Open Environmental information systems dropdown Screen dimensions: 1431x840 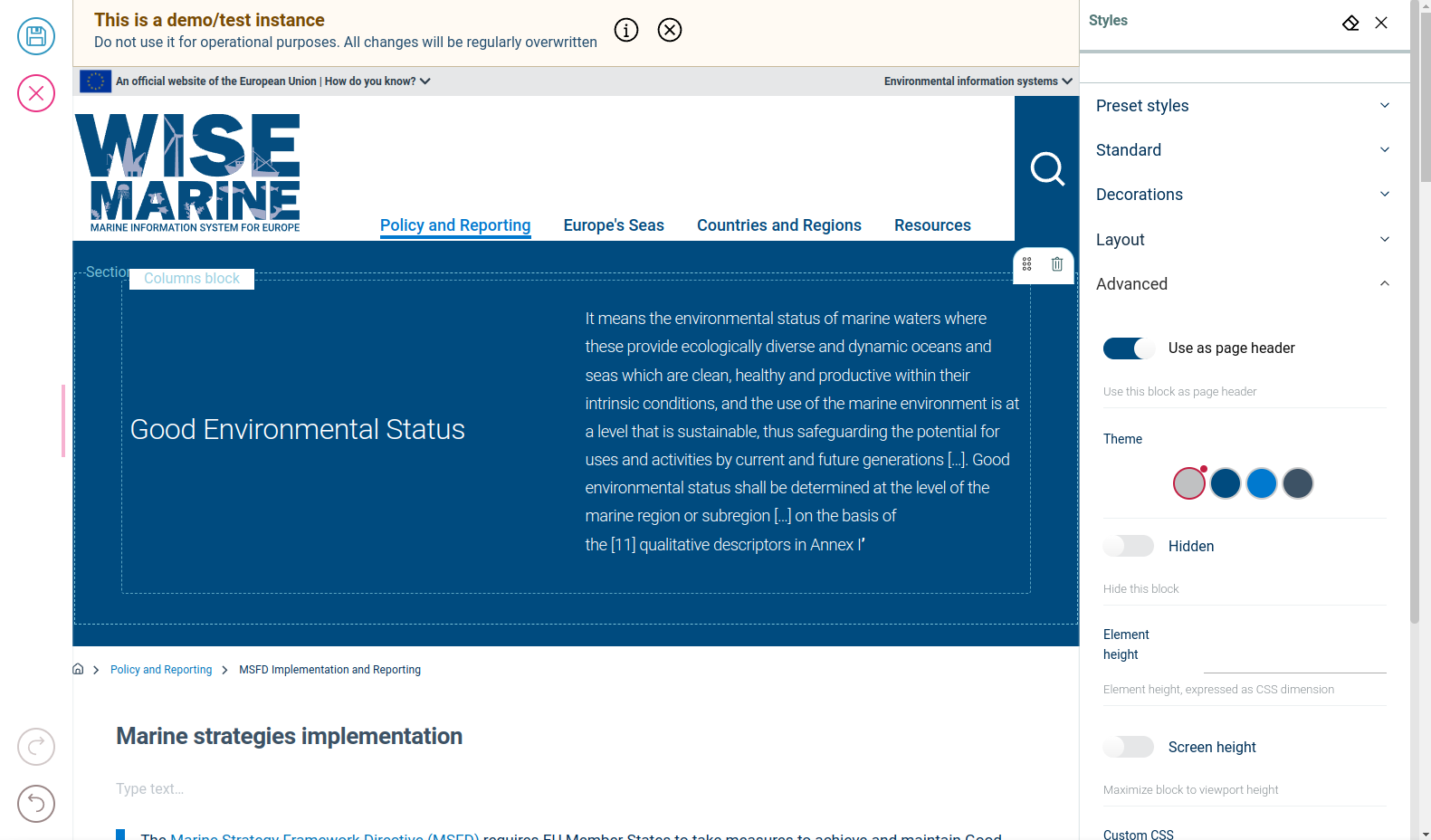tap(978, 81)
